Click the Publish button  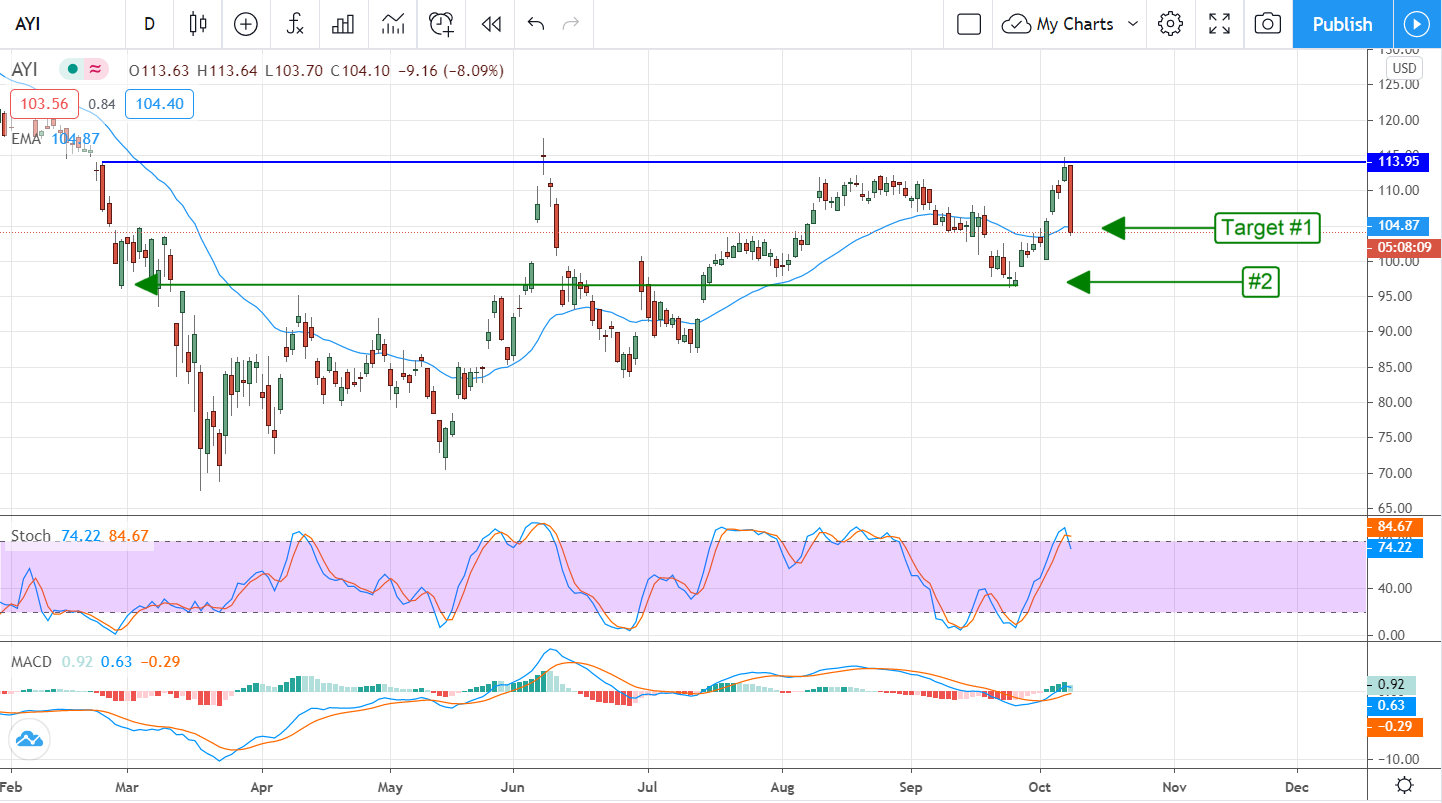tap(1342, 24)
